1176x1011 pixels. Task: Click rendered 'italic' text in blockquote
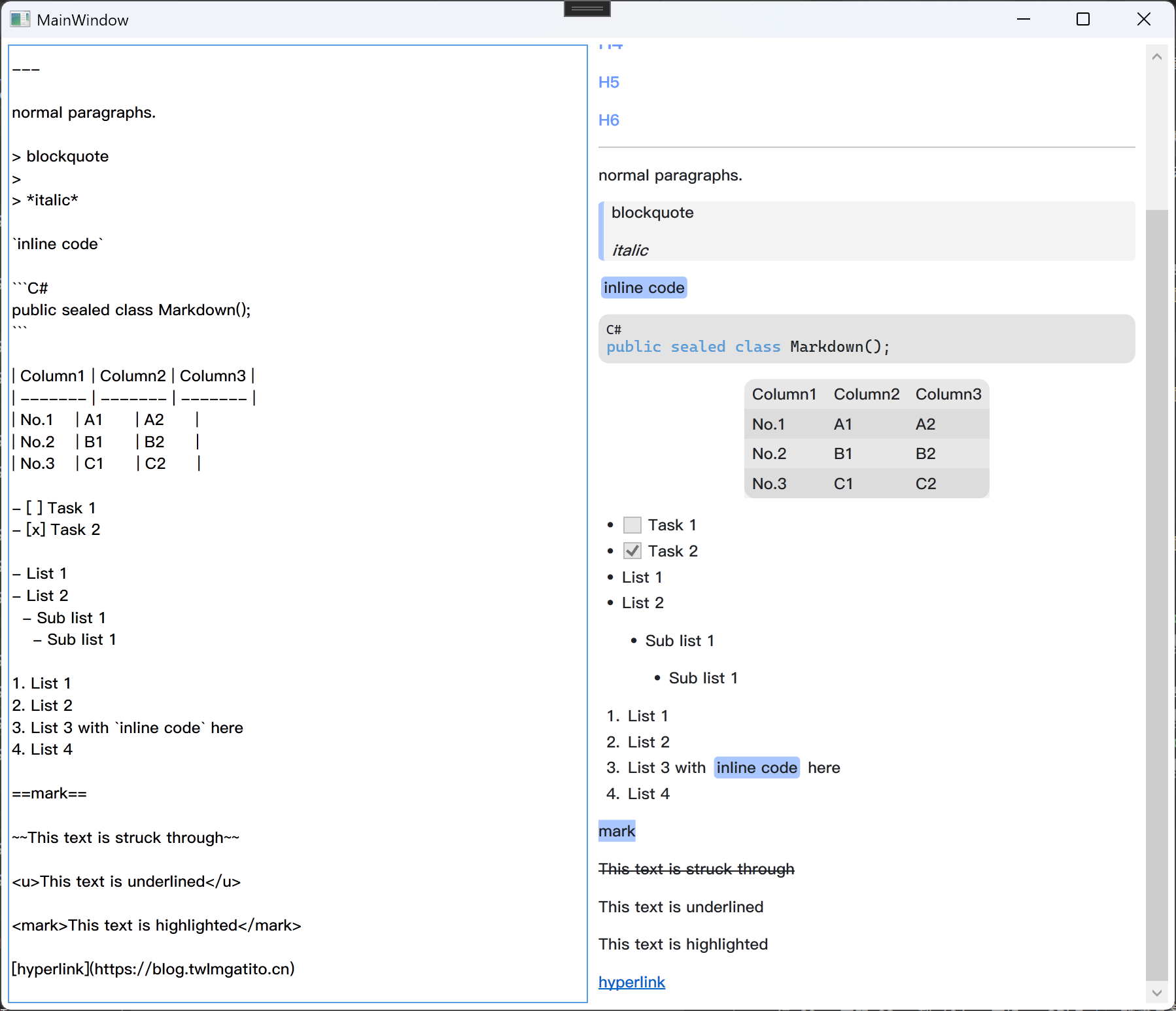(x=630, y=250)
